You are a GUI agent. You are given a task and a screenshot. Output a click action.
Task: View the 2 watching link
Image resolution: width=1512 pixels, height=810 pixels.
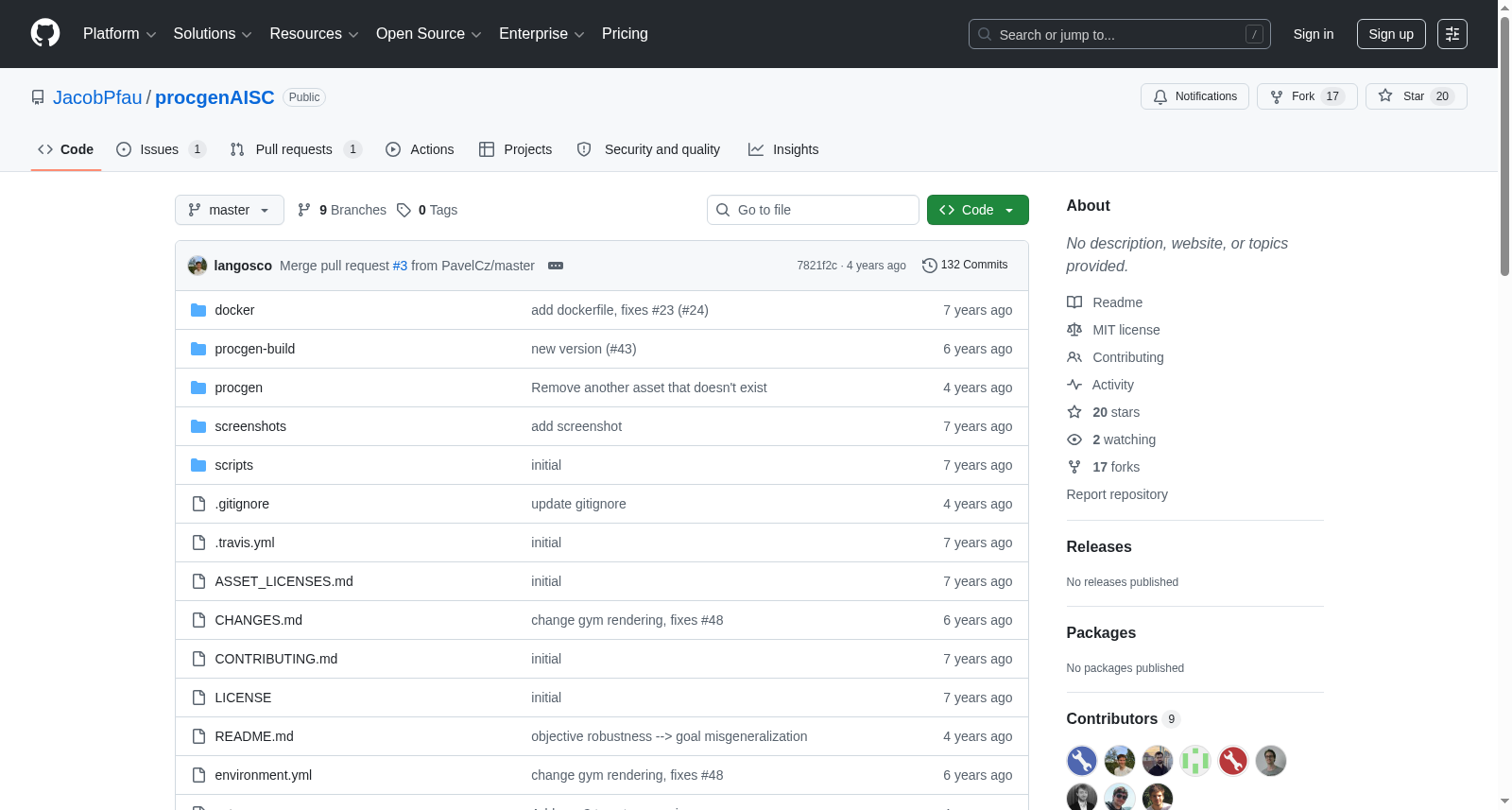1111,439
